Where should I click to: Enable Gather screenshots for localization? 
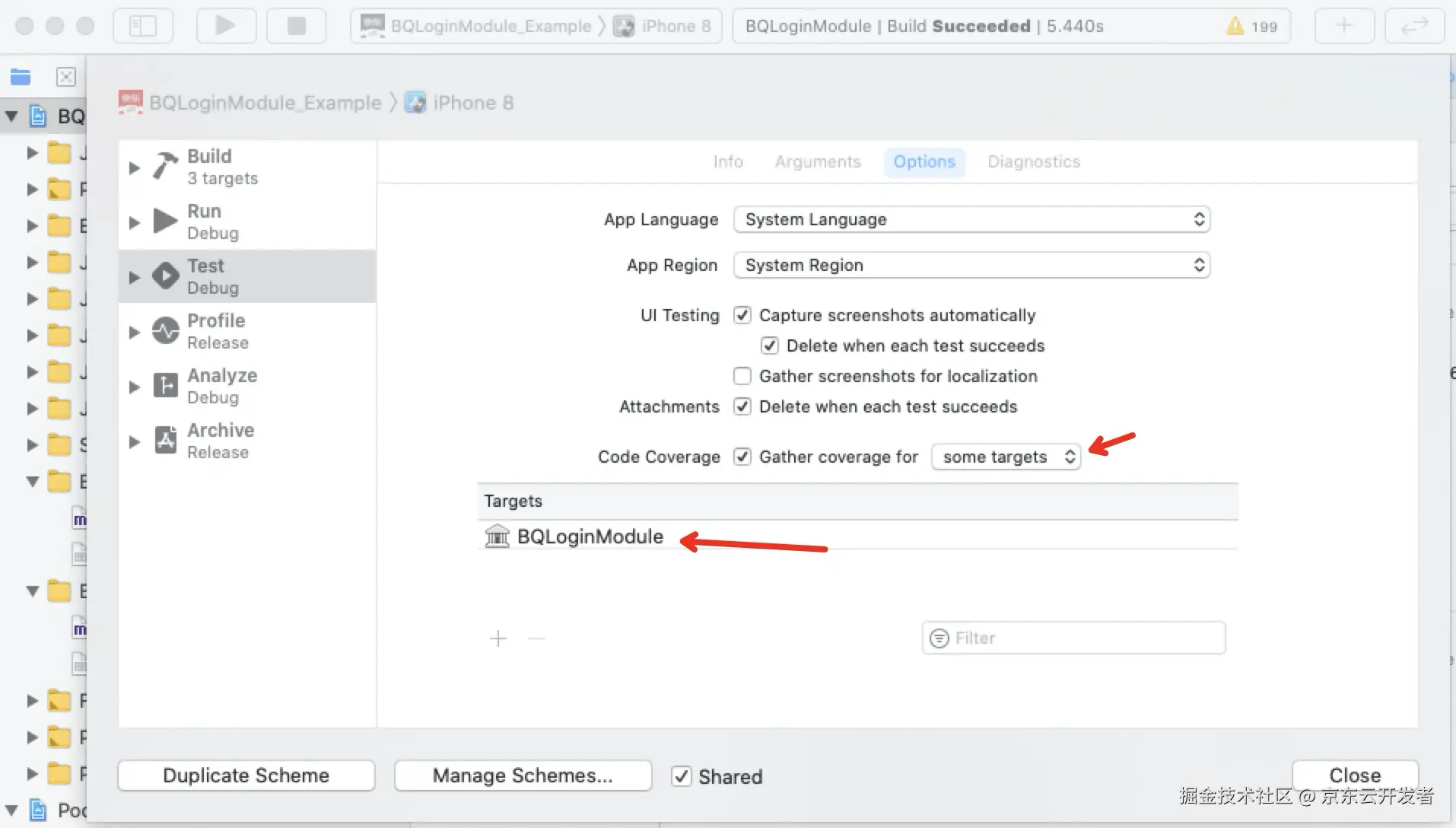[742, 376]
